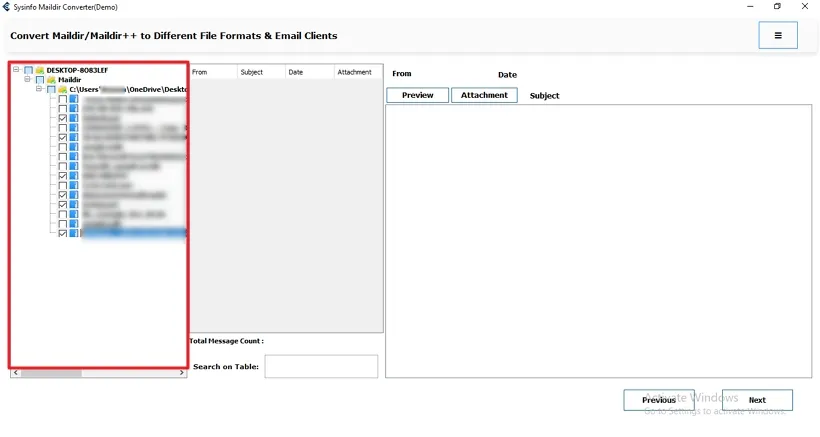Switch to the Preview tab

(x=417, y=95)
